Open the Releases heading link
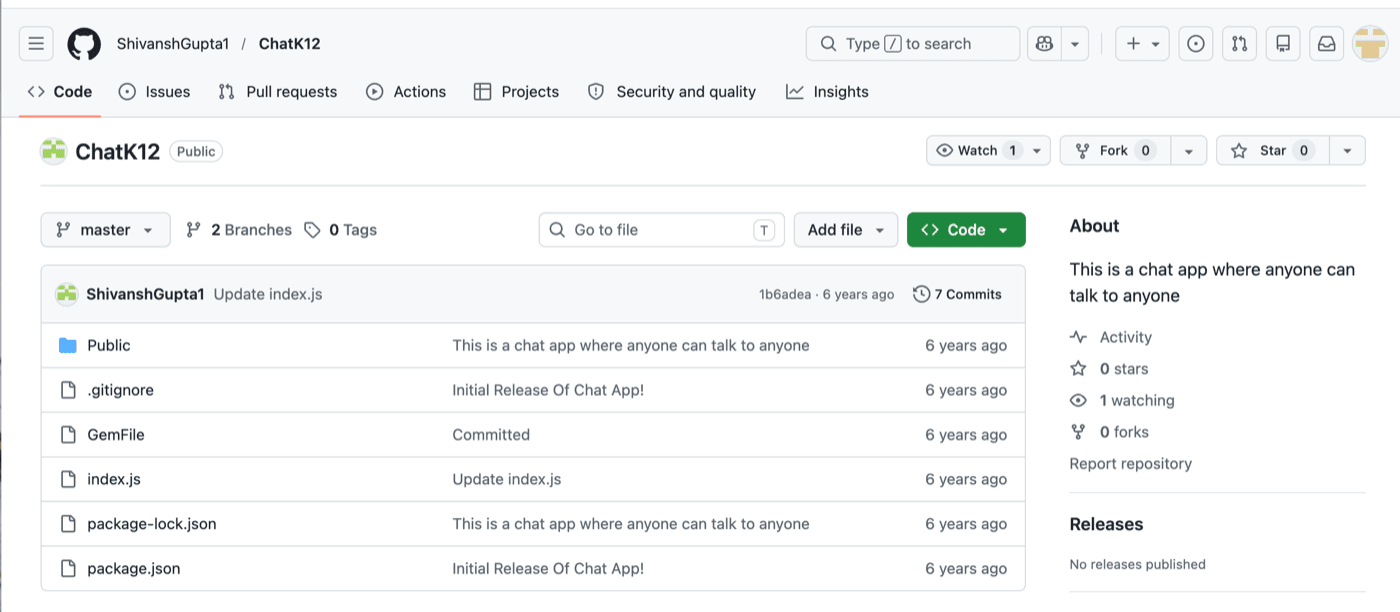The height and width of the screenshot is (612, 1400). coord(1106,524)
